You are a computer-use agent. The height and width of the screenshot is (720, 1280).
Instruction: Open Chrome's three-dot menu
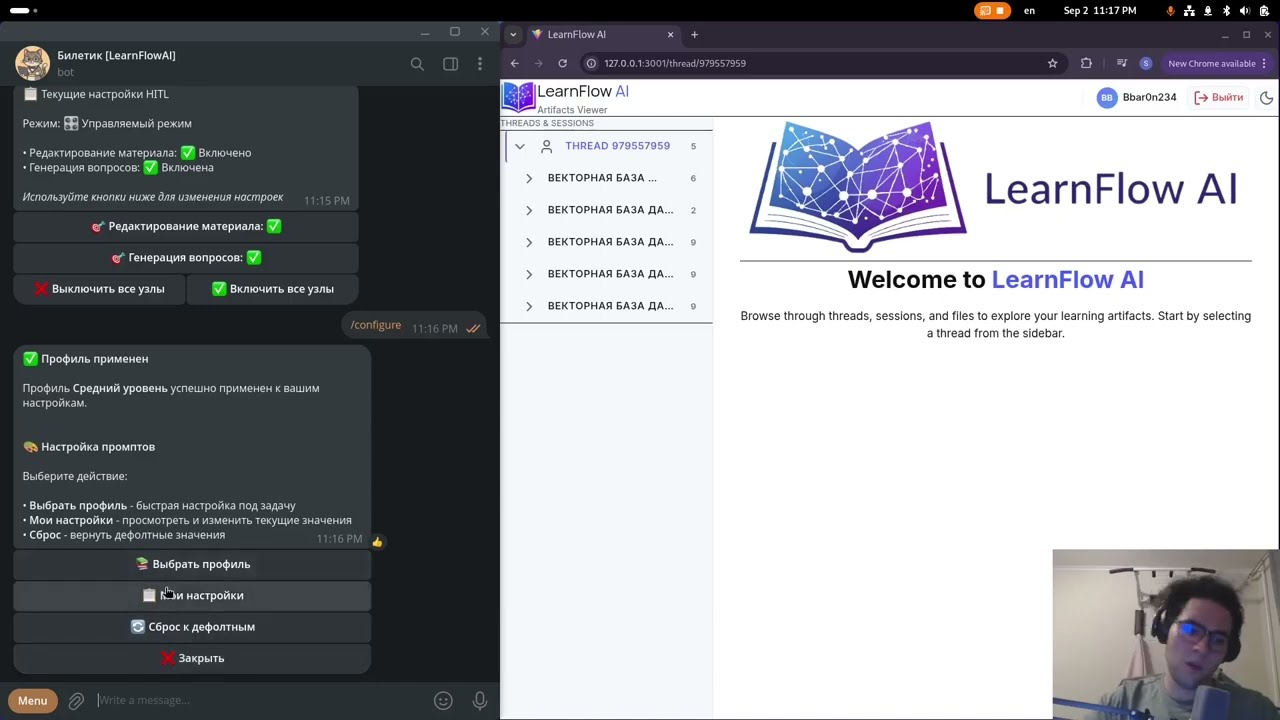click(1264, 63)
